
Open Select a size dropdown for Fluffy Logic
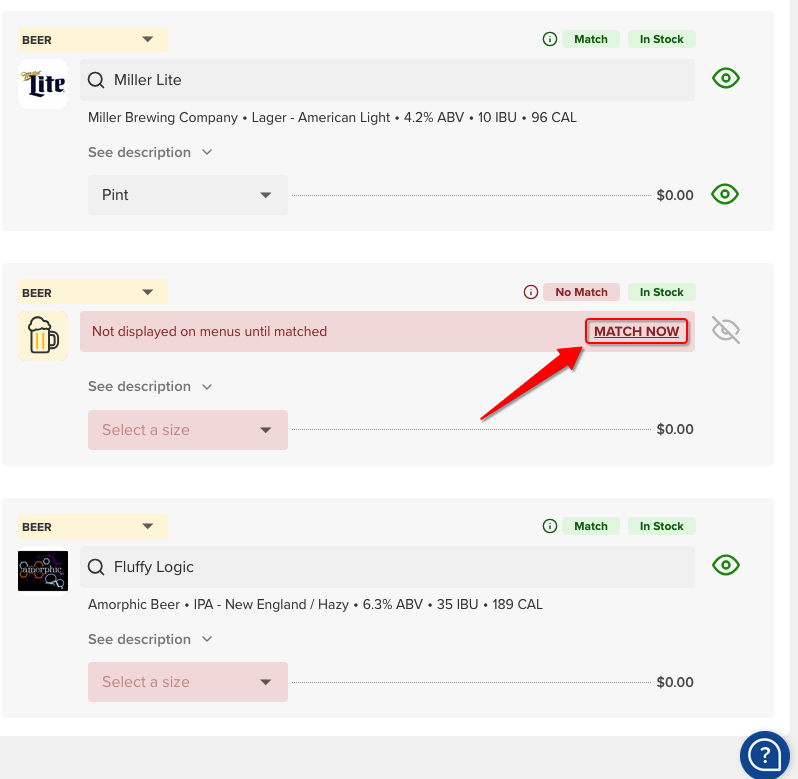[x=187, y=682]
